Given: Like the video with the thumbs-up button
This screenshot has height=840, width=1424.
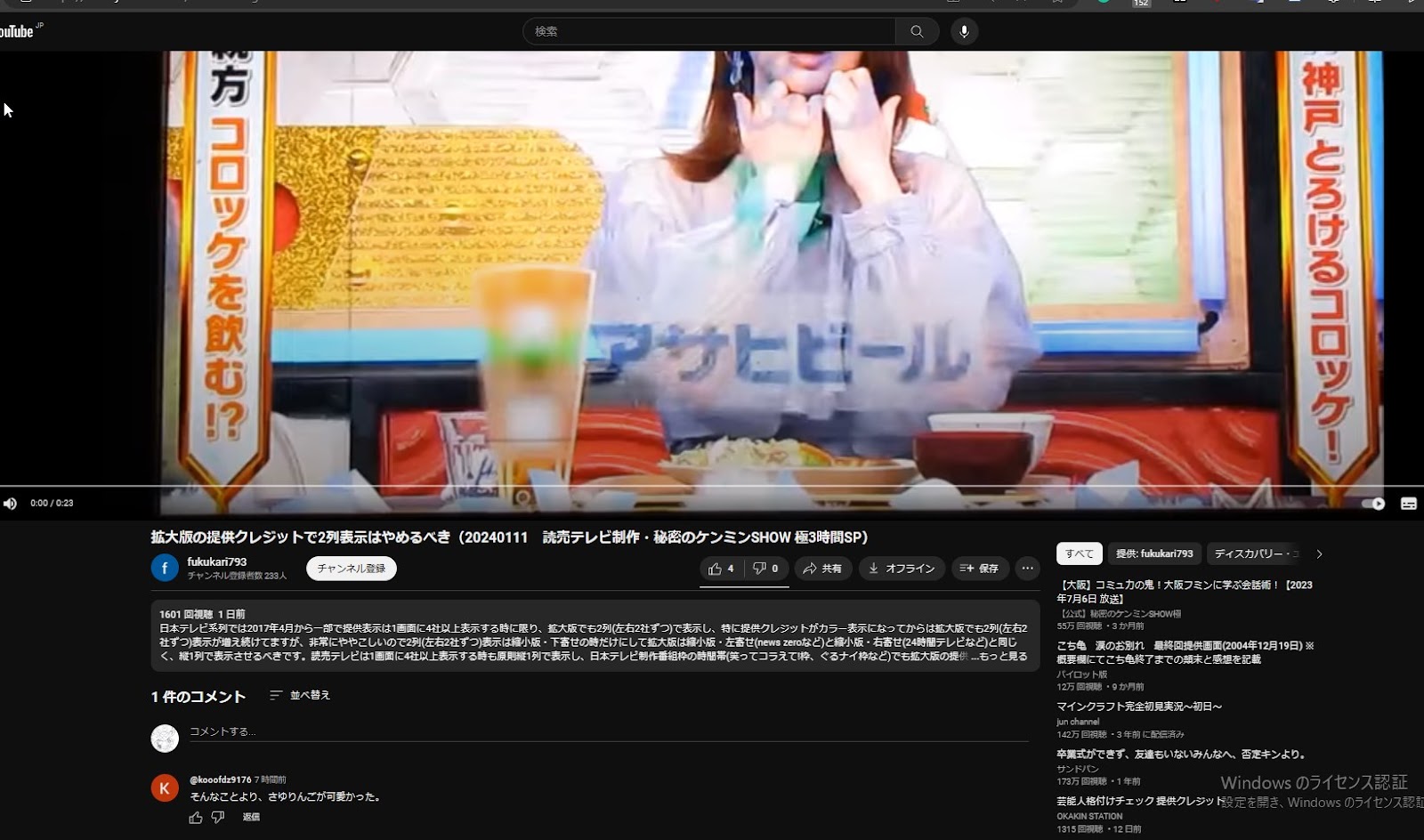Looking at the screenshot, I should [721, 569].
